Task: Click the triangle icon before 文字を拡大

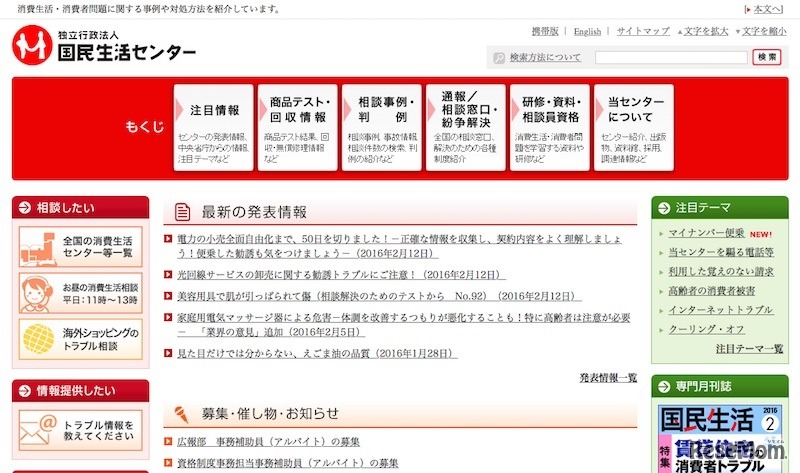Action: (680, 32)
